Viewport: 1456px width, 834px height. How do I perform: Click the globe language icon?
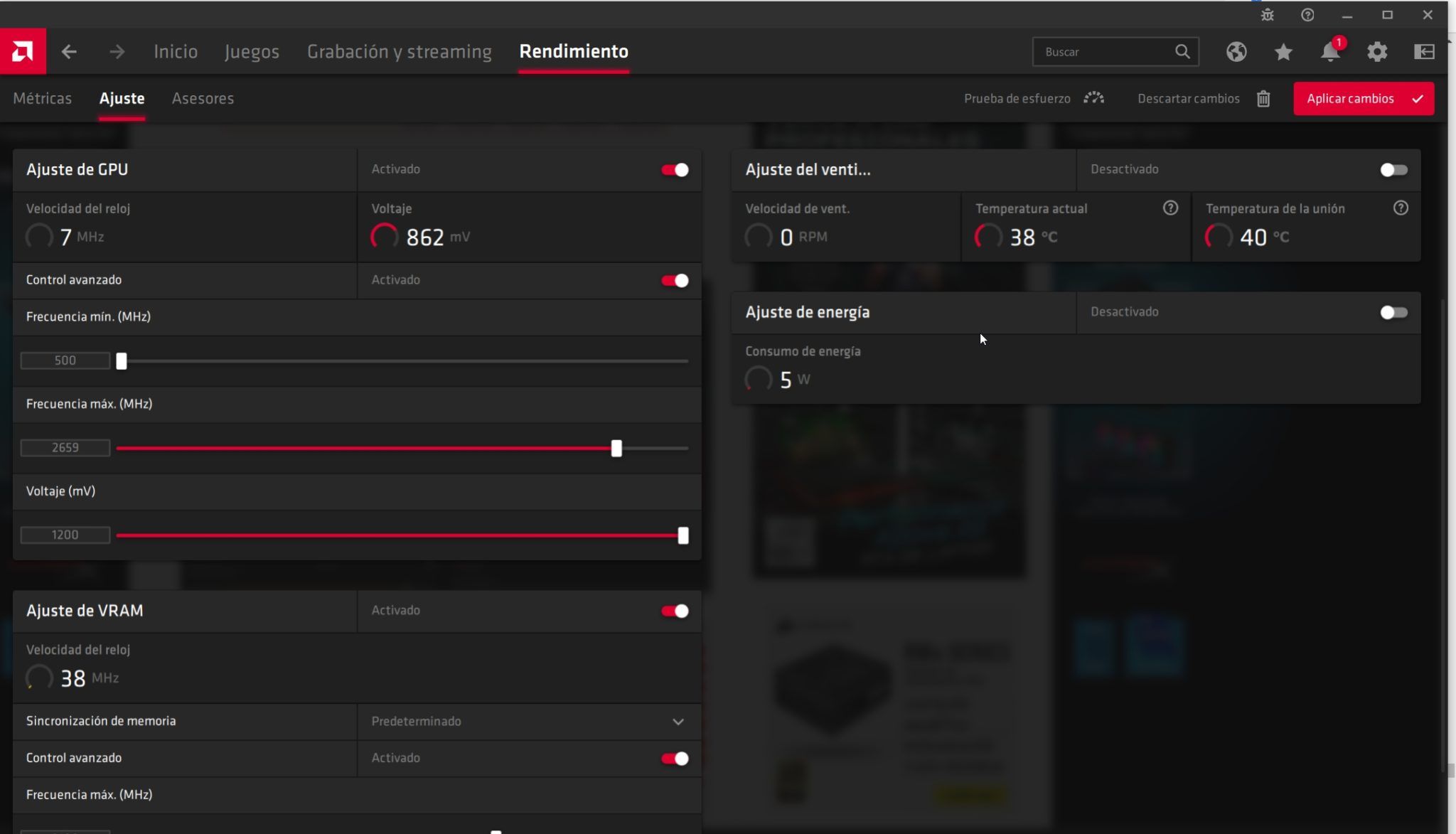(x=1236, y=51)
